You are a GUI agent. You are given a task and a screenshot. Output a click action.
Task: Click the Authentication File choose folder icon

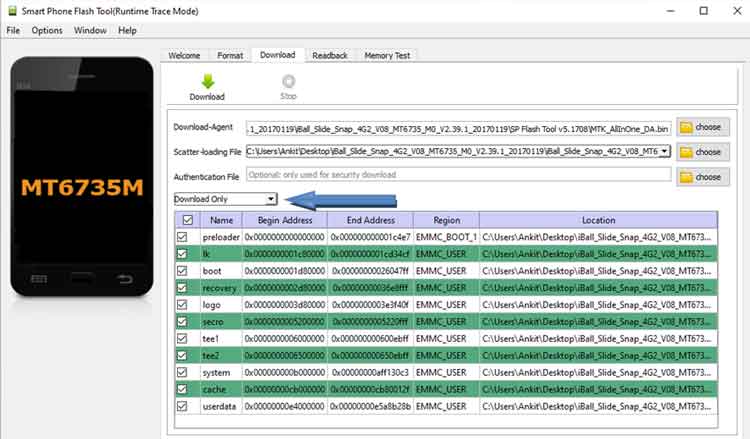686,177
